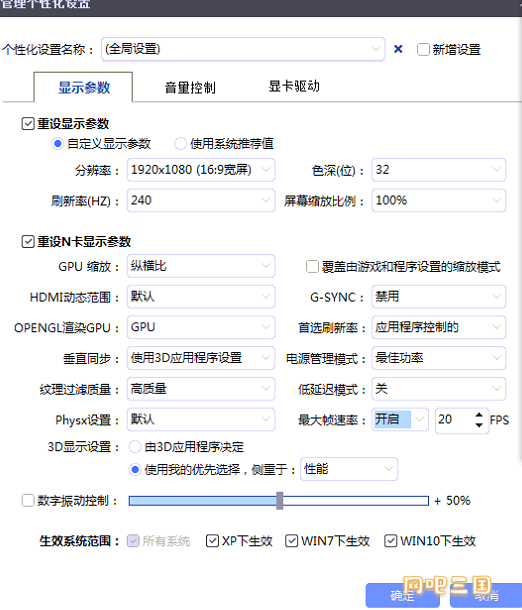522x610 pixels.
Task: Expand the 电源管理模式 dropdown
Action: coord(439,358)
